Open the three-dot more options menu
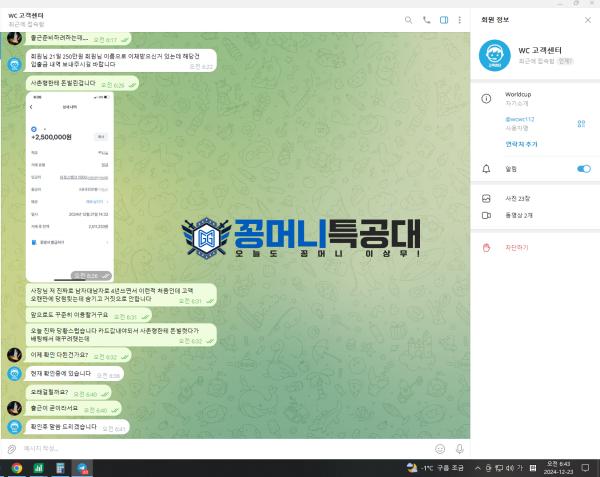Screen dimensions: 600x477 coord(460,20)
